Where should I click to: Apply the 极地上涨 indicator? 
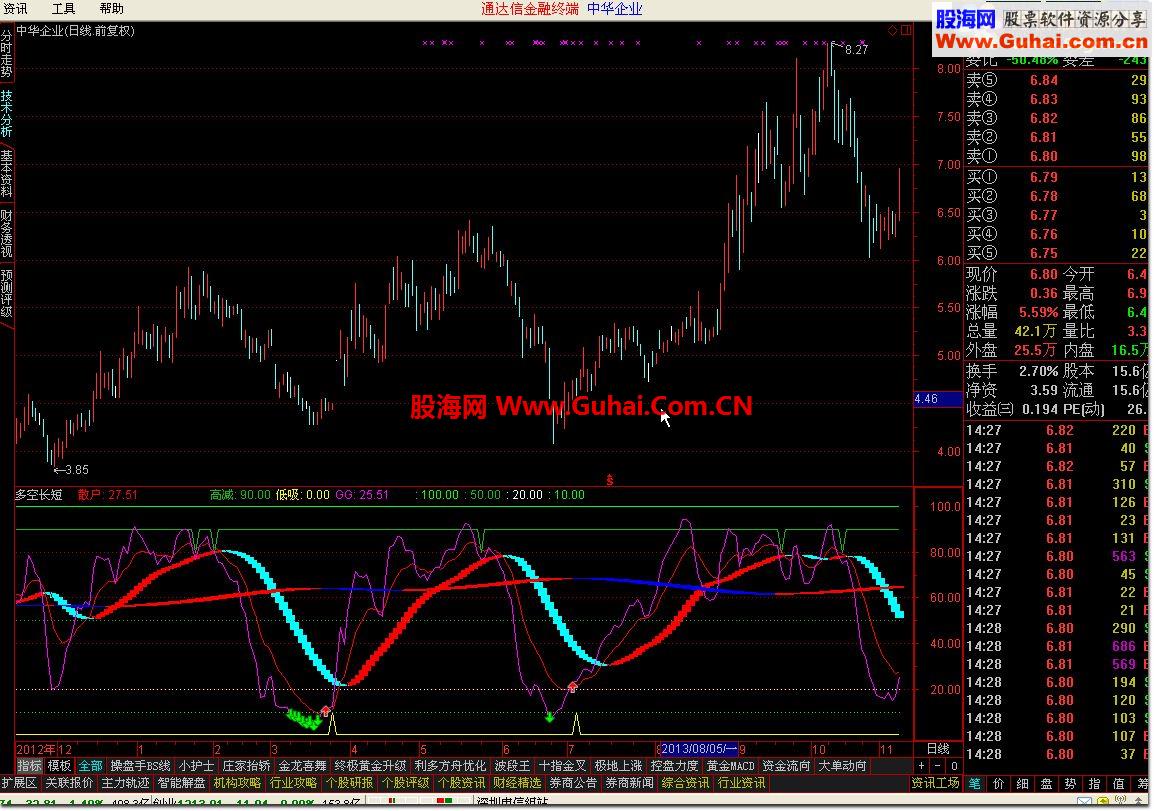[618, 766]
